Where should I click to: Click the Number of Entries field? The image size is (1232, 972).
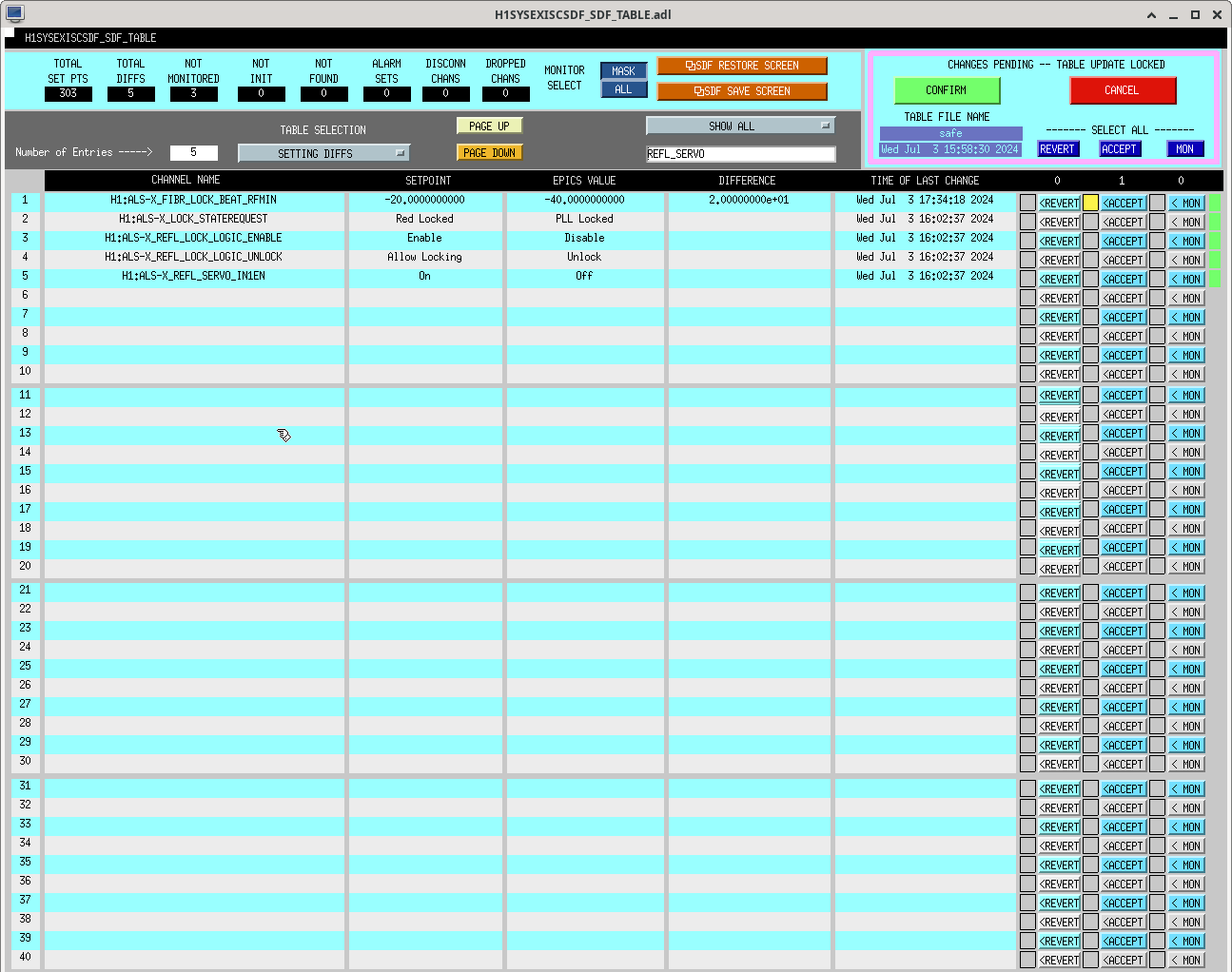coord(193,152)
